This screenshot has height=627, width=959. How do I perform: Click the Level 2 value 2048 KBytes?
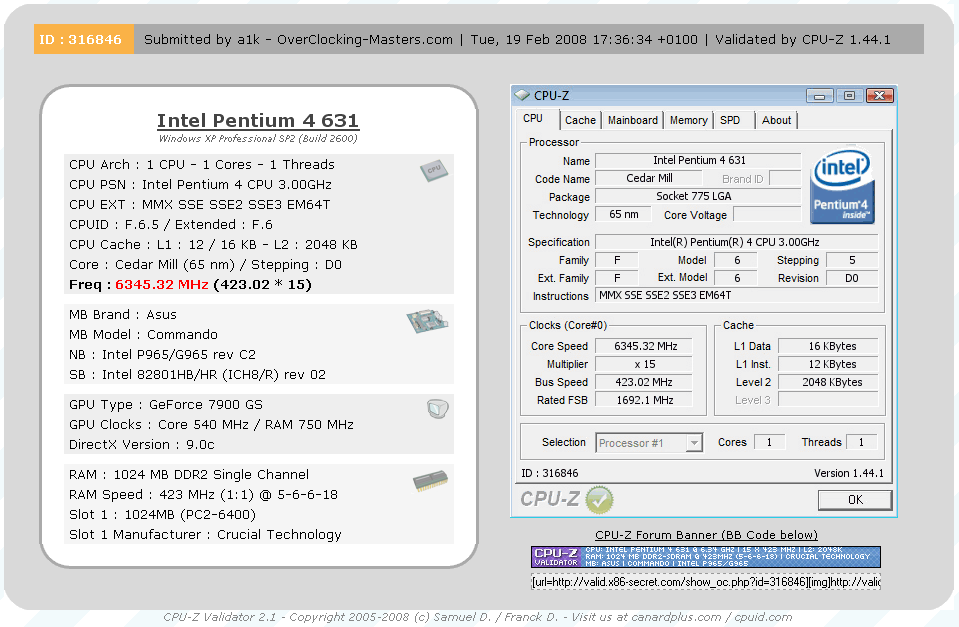pos(829,382)
